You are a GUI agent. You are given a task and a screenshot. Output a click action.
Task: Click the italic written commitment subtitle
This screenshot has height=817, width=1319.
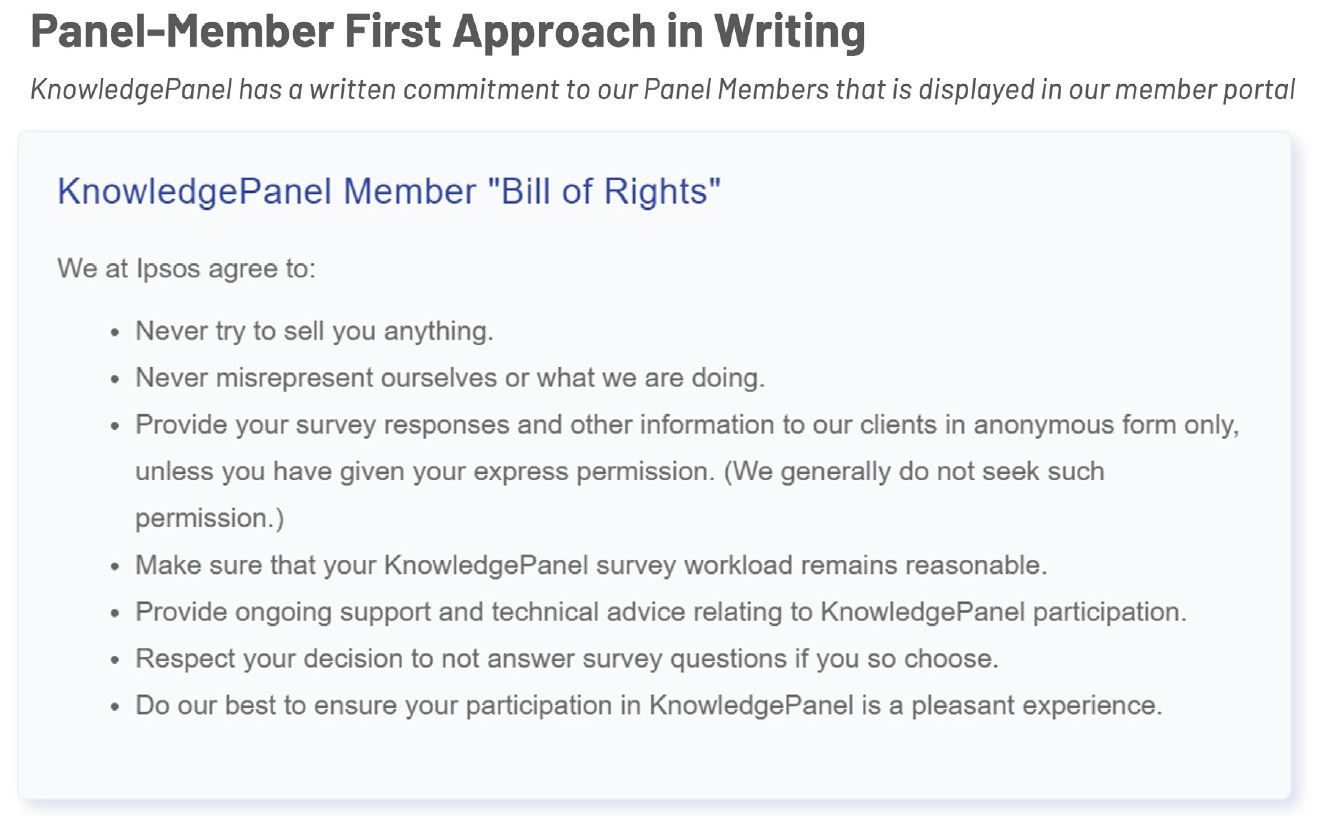point(662,90)
